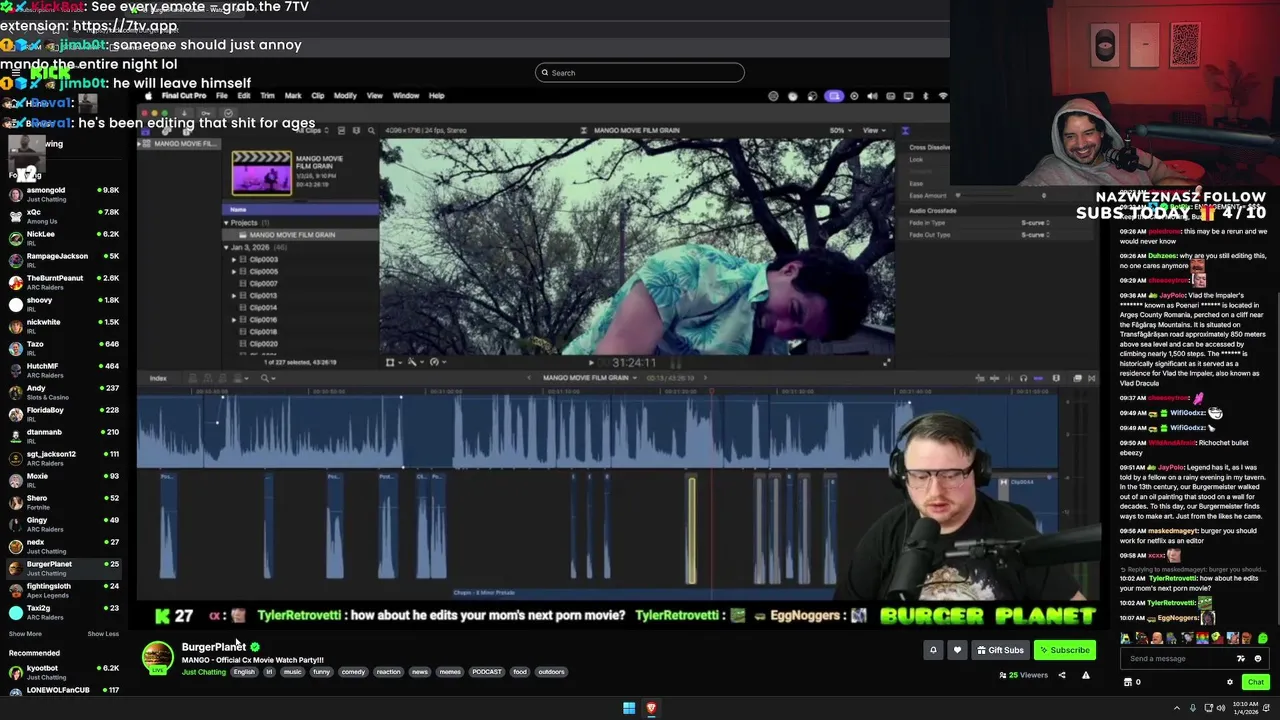Viewport: 1280px width, 720px height.
Task: Click the green Subscribe button
Action: (x=1065, y=650)
